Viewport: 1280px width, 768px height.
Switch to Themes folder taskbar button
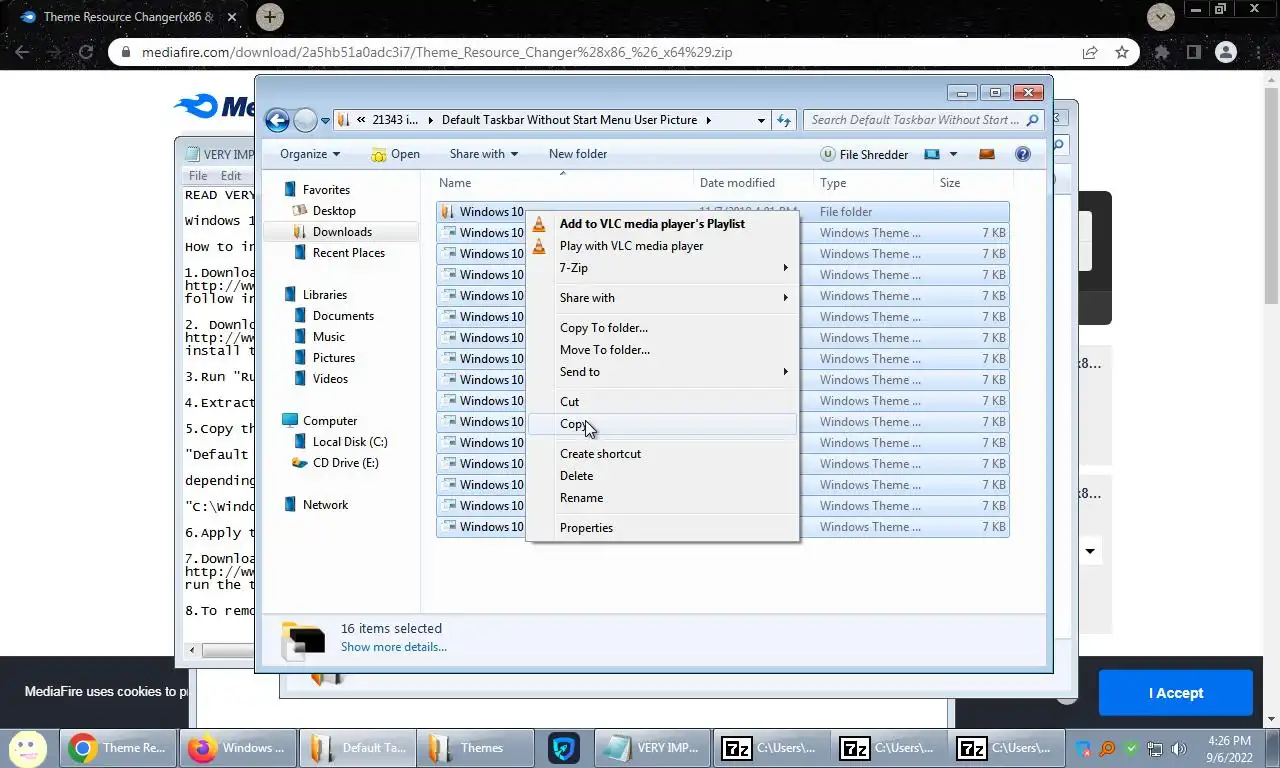473,748
